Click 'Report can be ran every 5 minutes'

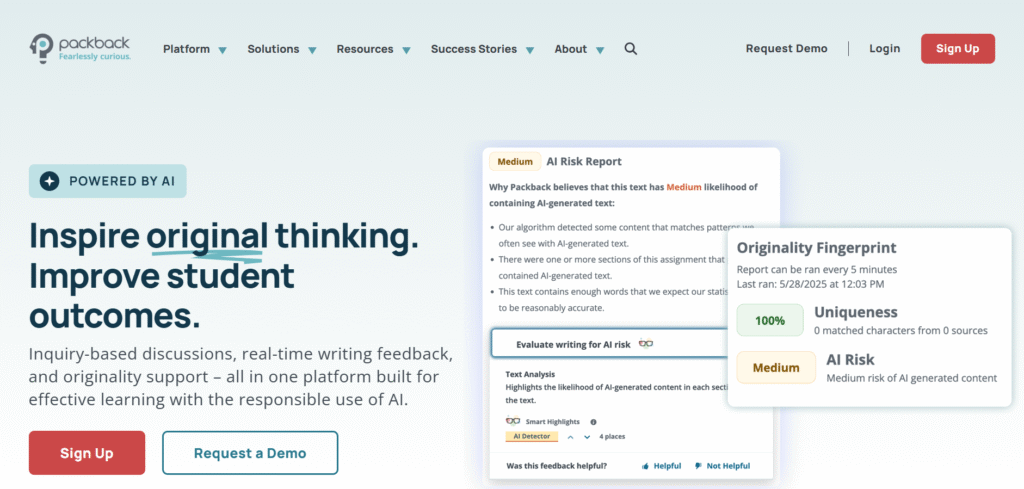pyautogui.click(x=817, y=270)
